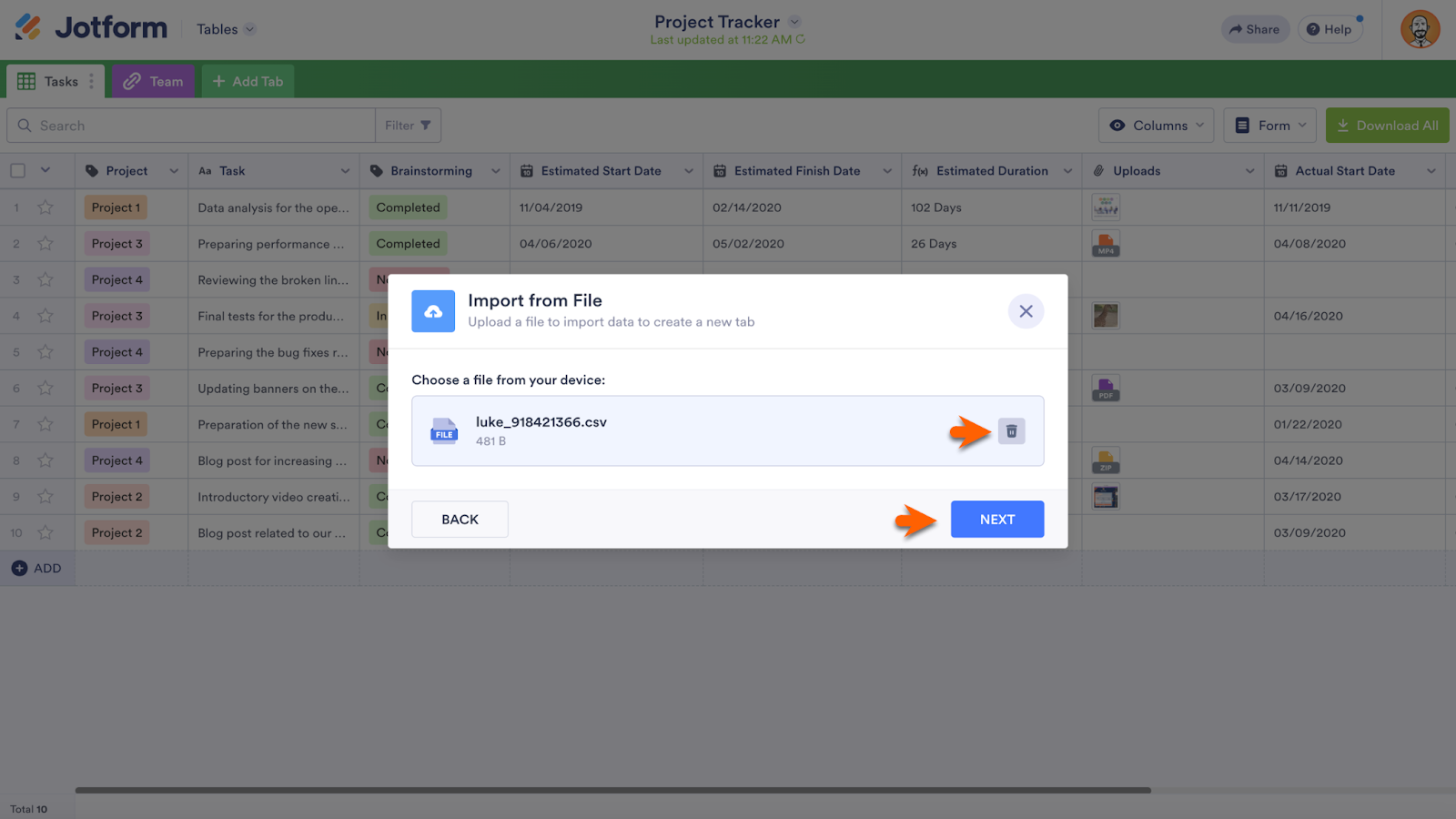
Task: Star row 8
Action: (x=45, y=460)
